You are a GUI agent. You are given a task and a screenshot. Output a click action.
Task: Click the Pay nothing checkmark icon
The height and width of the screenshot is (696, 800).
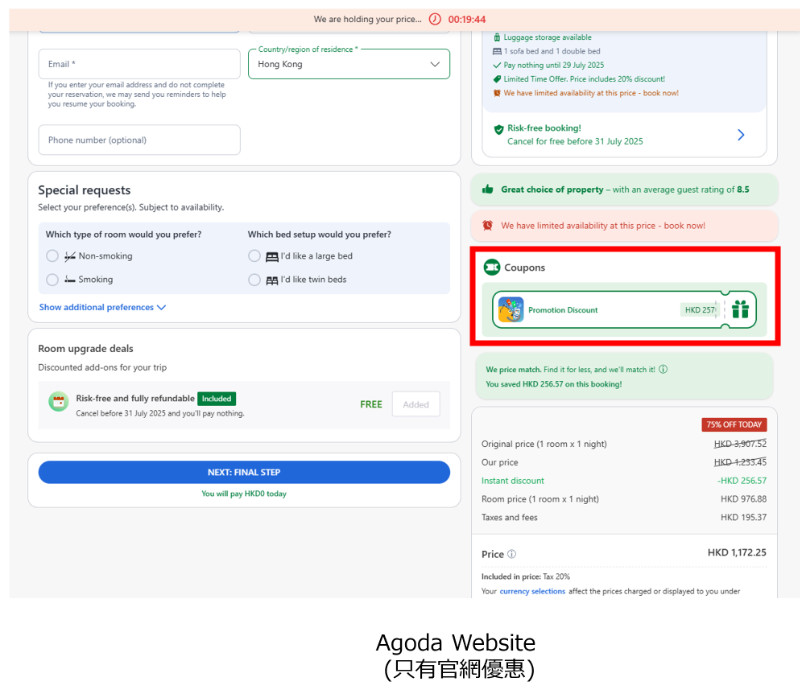pyautogui.click(x=497, y=65)
